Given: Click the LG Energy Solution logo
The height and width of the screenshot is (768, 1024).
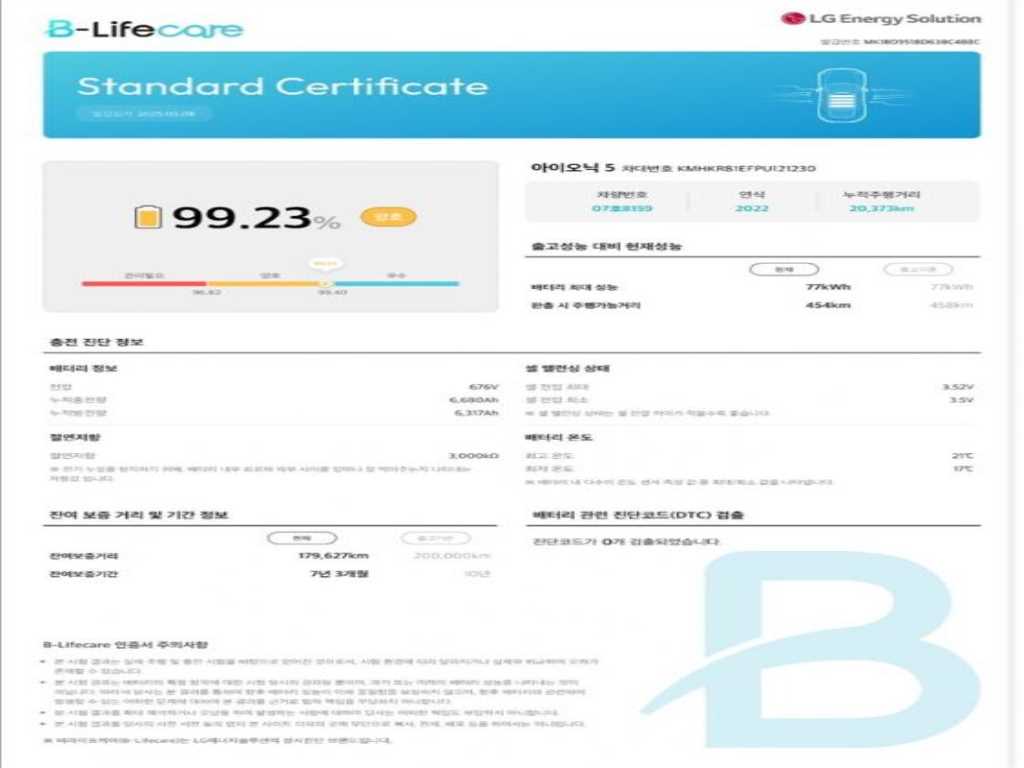Looking at the screenshot, I should click(881, 18).
